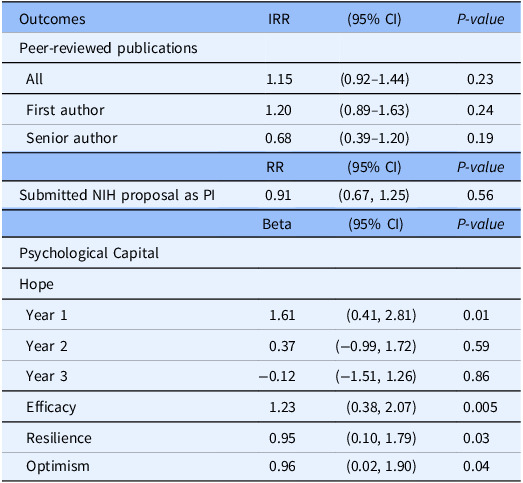Click the Hope subsection label
This screenshot has width=523, height=483.
point(36,285)
